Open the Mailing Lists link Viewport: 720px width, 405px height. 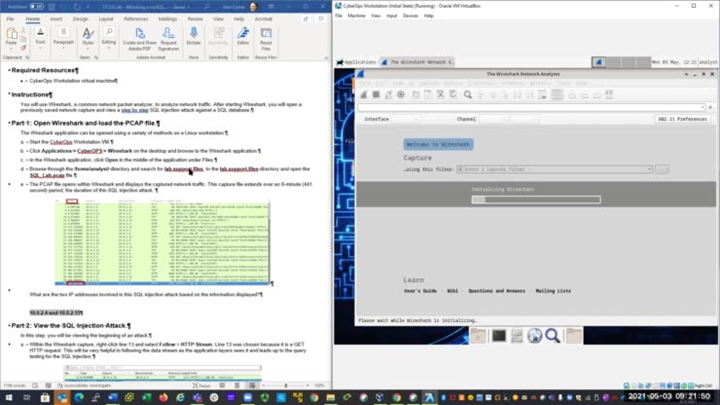click(x=553, y=291)
